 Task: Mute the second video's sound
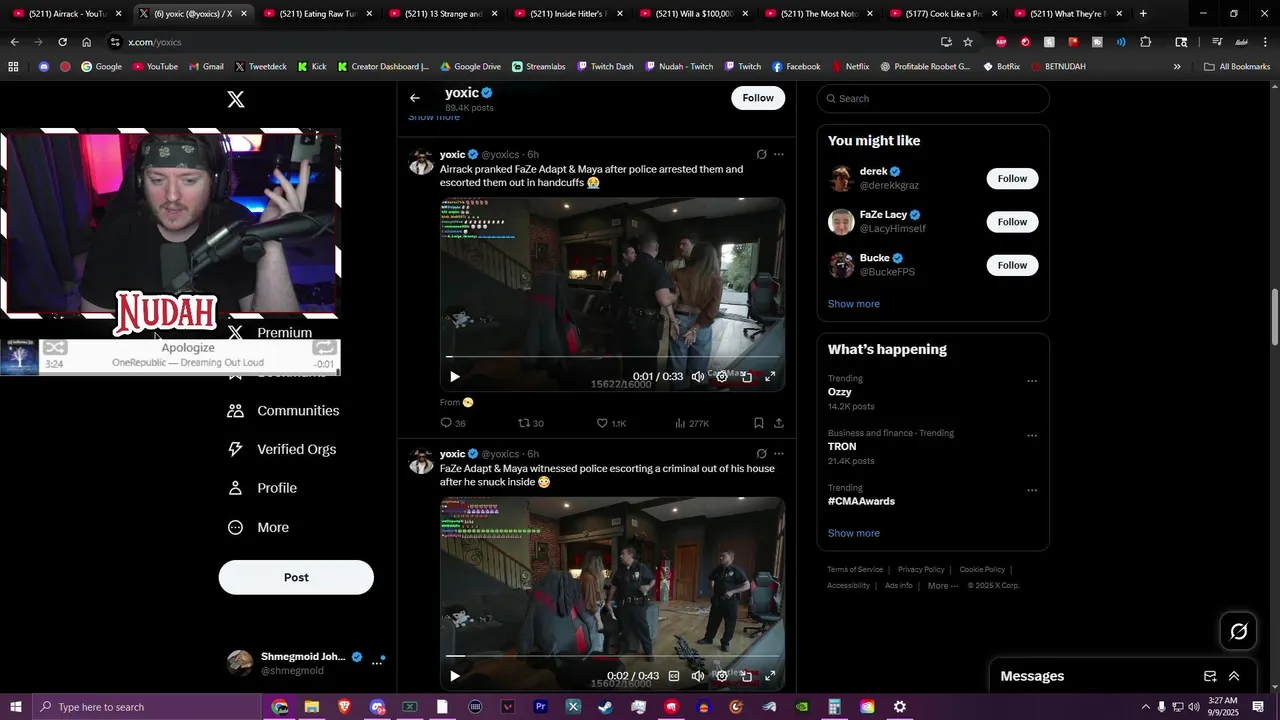pos(698,676)
